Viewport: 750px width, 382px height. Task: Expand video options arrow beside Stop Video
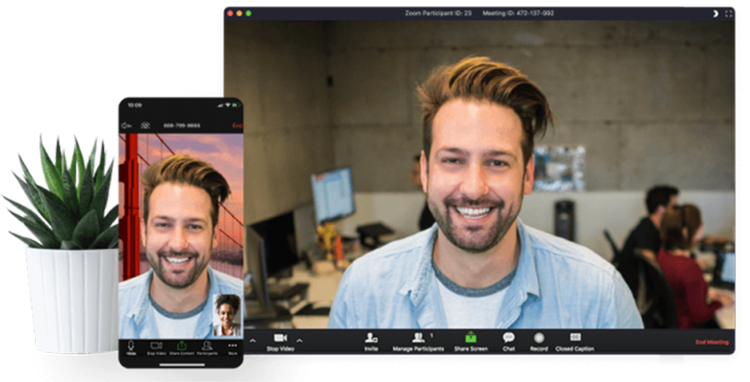pyautogui.click(x=299, y=341)
